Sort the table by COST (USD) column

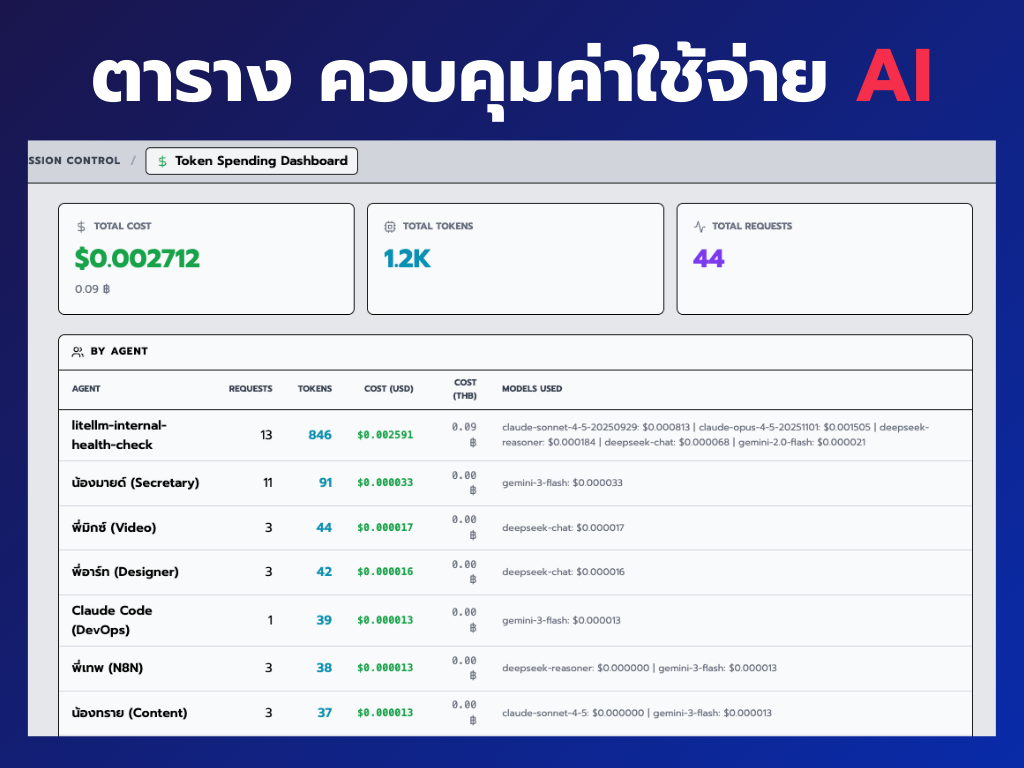coord(388,389)
